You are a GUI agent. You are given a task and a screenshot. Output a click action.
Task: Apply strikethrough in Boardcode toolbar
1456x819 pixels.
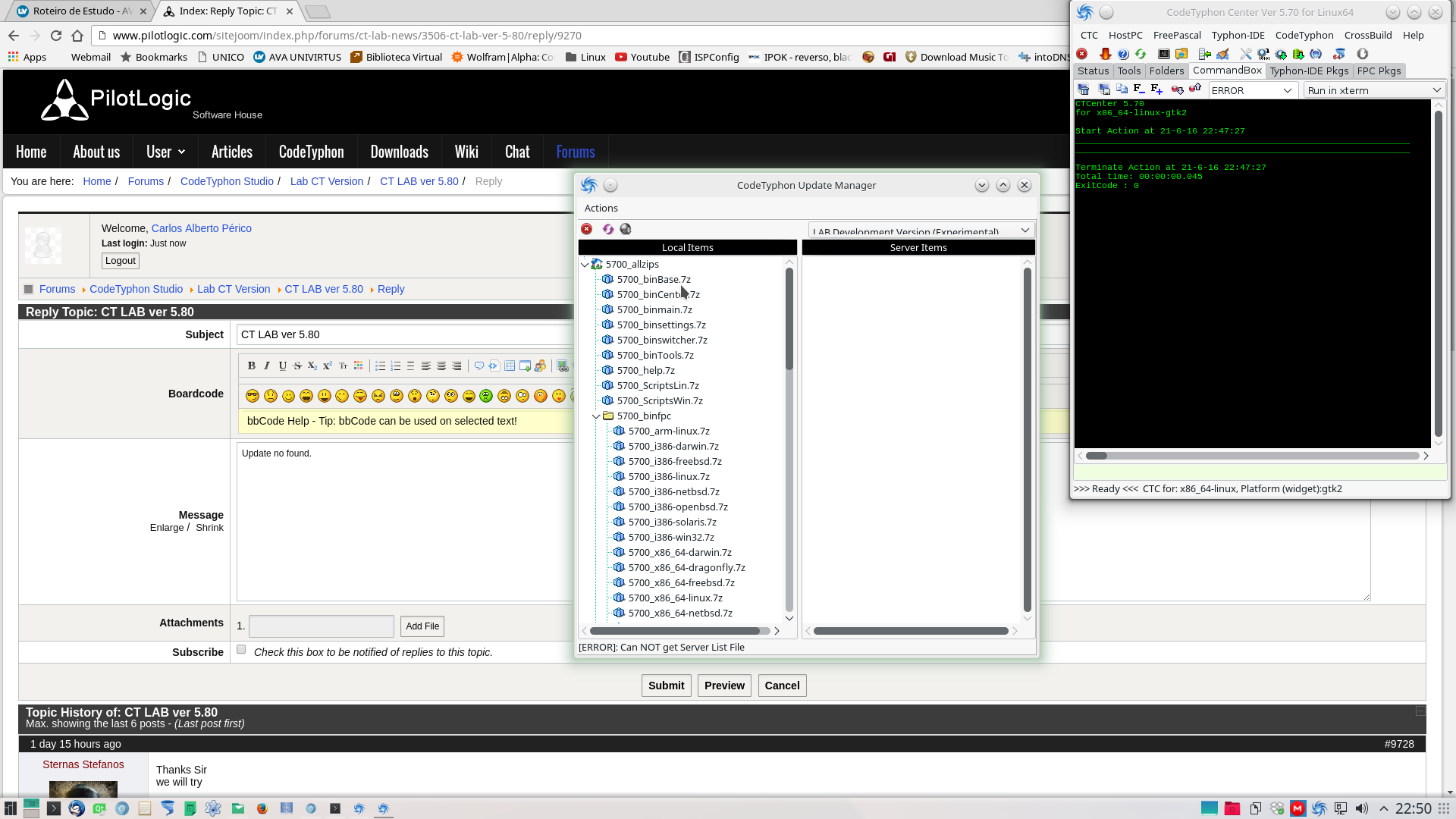pyautogui.click(x=297, y=366)
